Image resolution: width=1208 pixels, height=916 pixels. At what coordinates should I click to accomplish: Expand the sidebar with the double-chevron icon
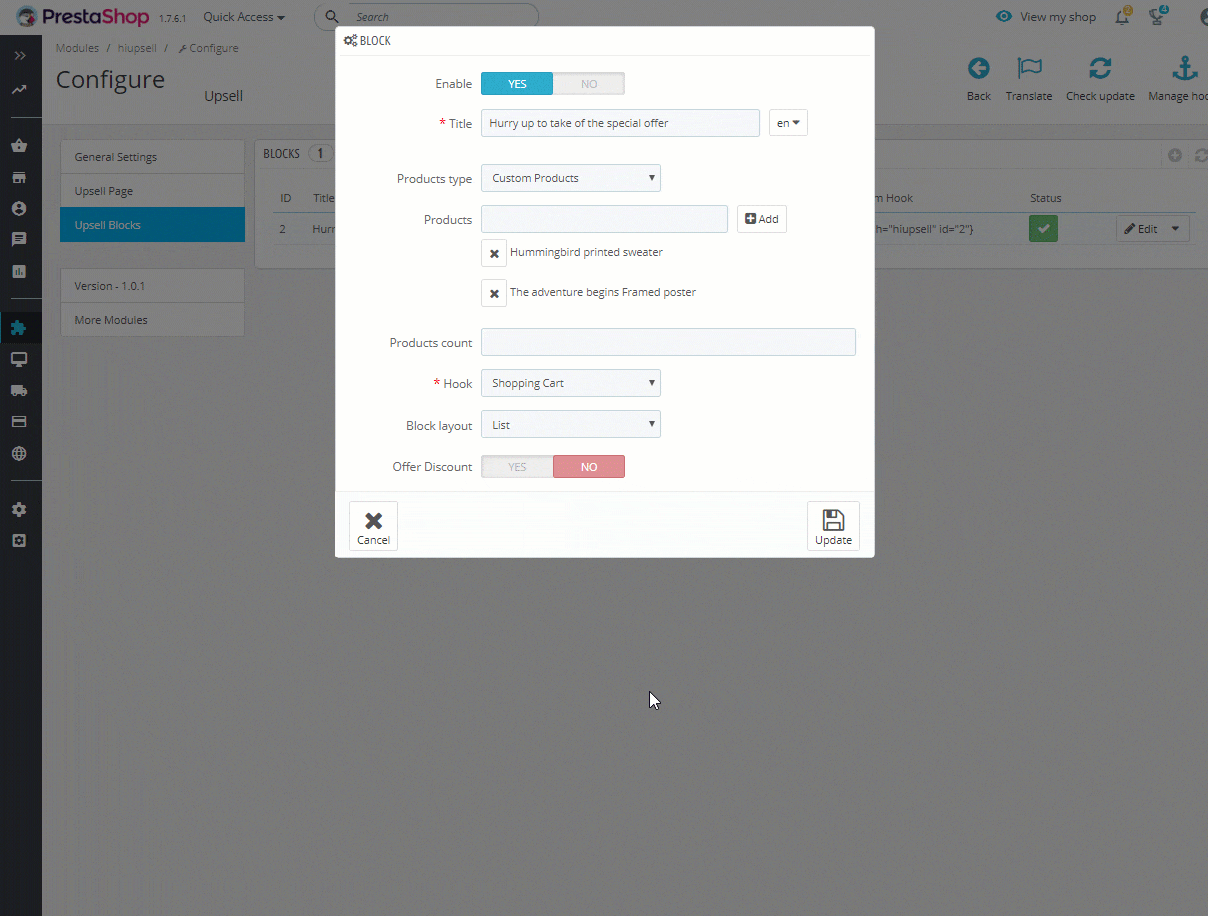pyautogui.click(x=20, y=56)
